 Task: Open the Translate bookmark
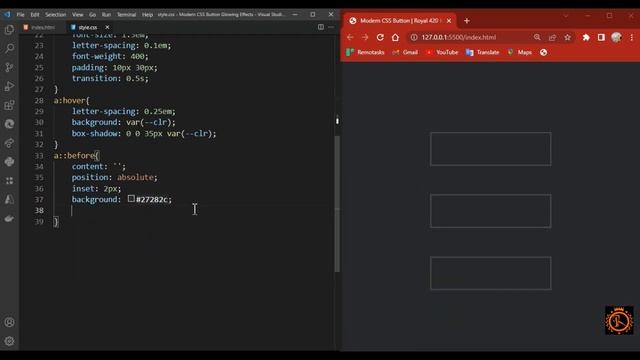pos(482,52)
